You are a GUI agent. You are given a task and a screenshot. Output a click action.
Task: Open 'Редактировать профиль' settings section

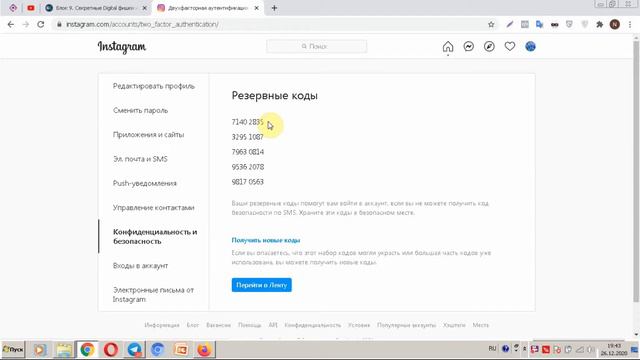click(x=153, y=86)
